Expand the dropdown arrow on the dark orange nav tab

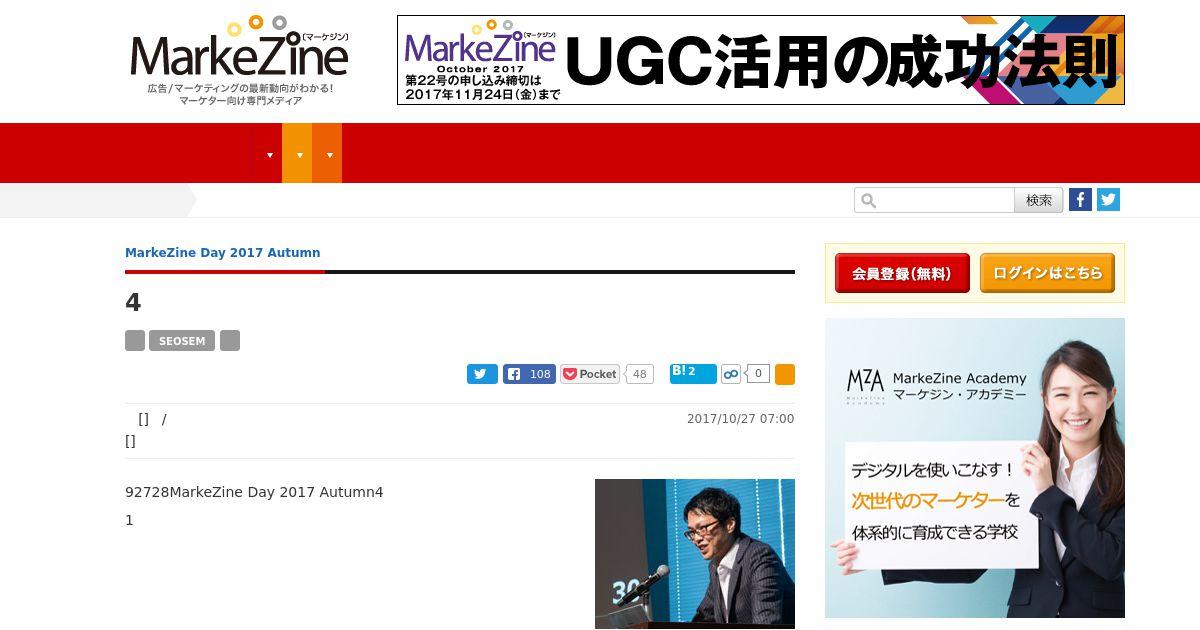[x=329, y=154]
